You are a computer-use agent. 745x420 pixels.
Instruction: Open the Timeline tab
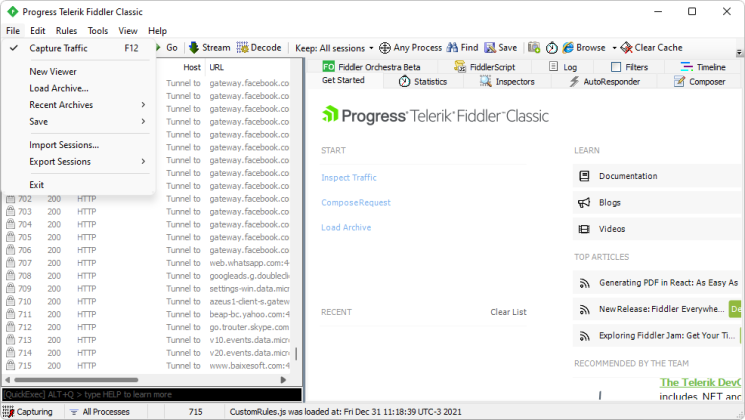point(703,67)
